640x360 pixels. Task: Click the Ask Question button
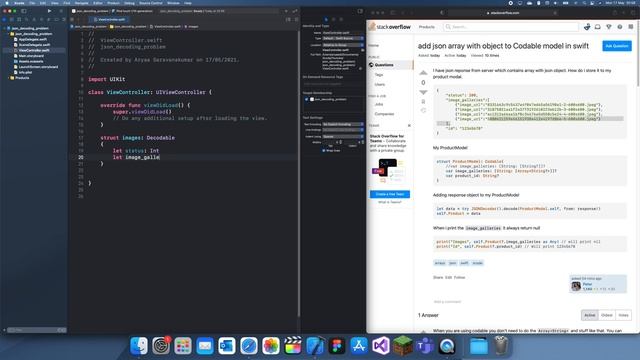pyautogui.click(x=617, y=46)
